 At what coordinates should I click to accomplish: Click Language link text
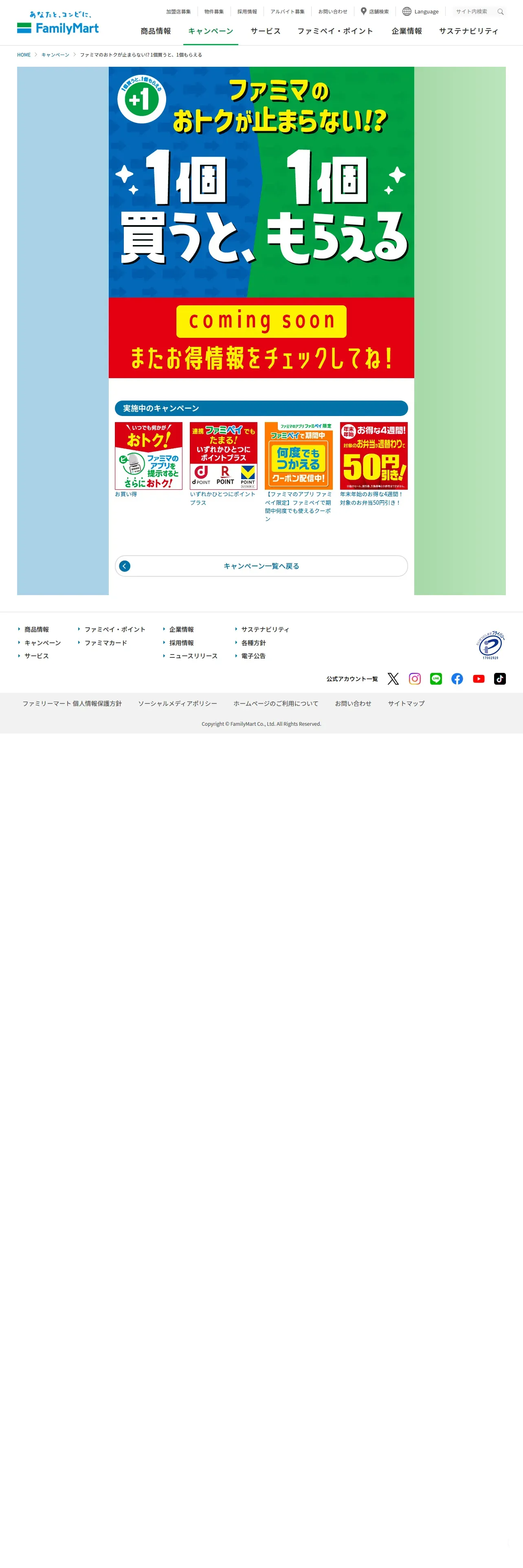tap(426, 11)
